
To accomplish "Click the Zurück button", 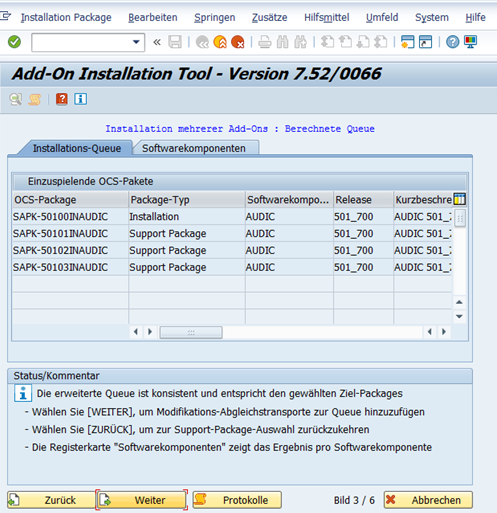I will tap(51, 500).
